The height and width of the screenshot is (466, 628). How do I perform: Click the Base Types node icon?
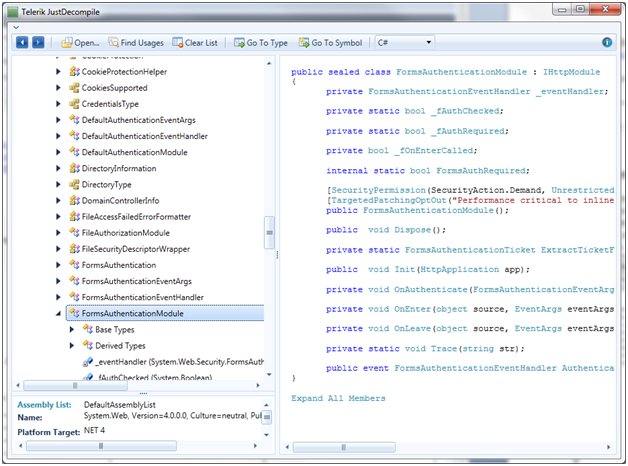coord(88,329)
